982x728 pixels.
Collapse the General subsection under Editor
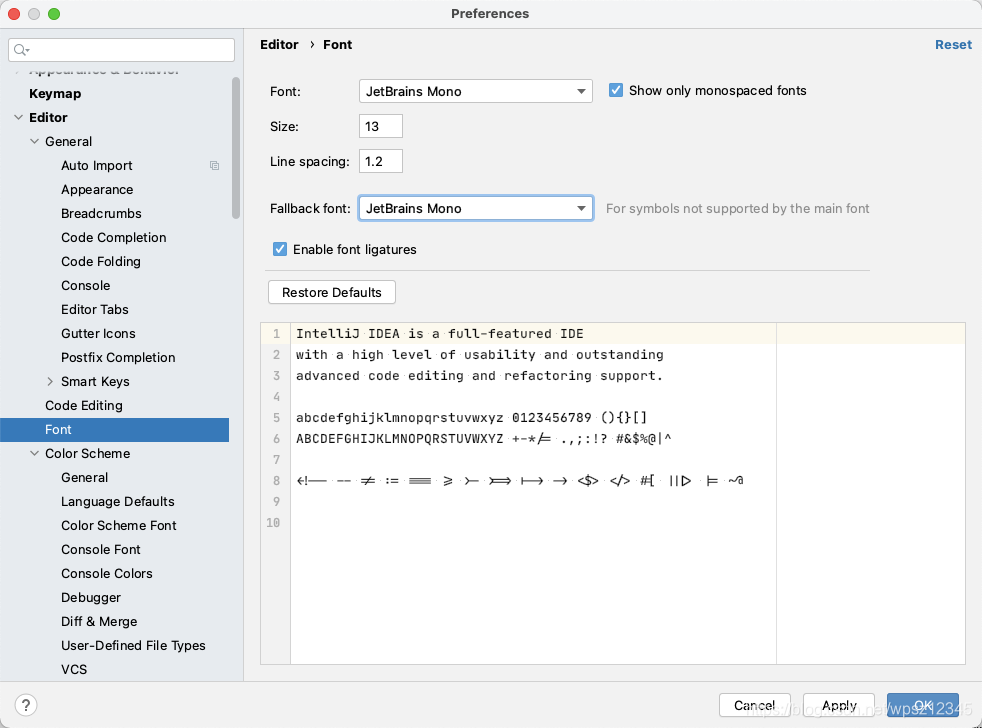point(34,142)
